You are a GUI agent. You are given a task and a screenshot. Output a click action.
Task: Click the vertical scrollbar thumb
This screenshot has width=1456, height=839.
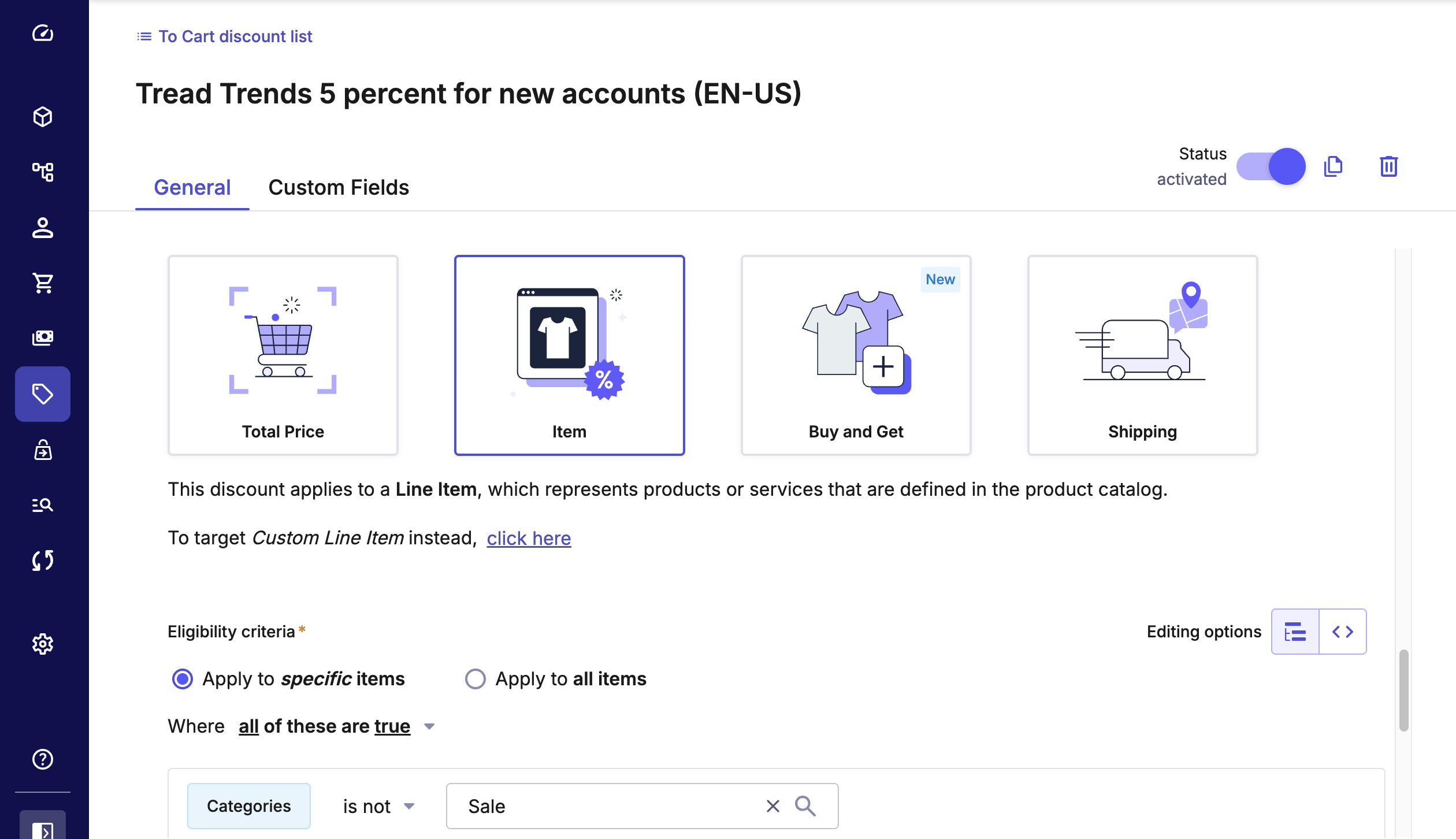click(x=1403, y=690)
